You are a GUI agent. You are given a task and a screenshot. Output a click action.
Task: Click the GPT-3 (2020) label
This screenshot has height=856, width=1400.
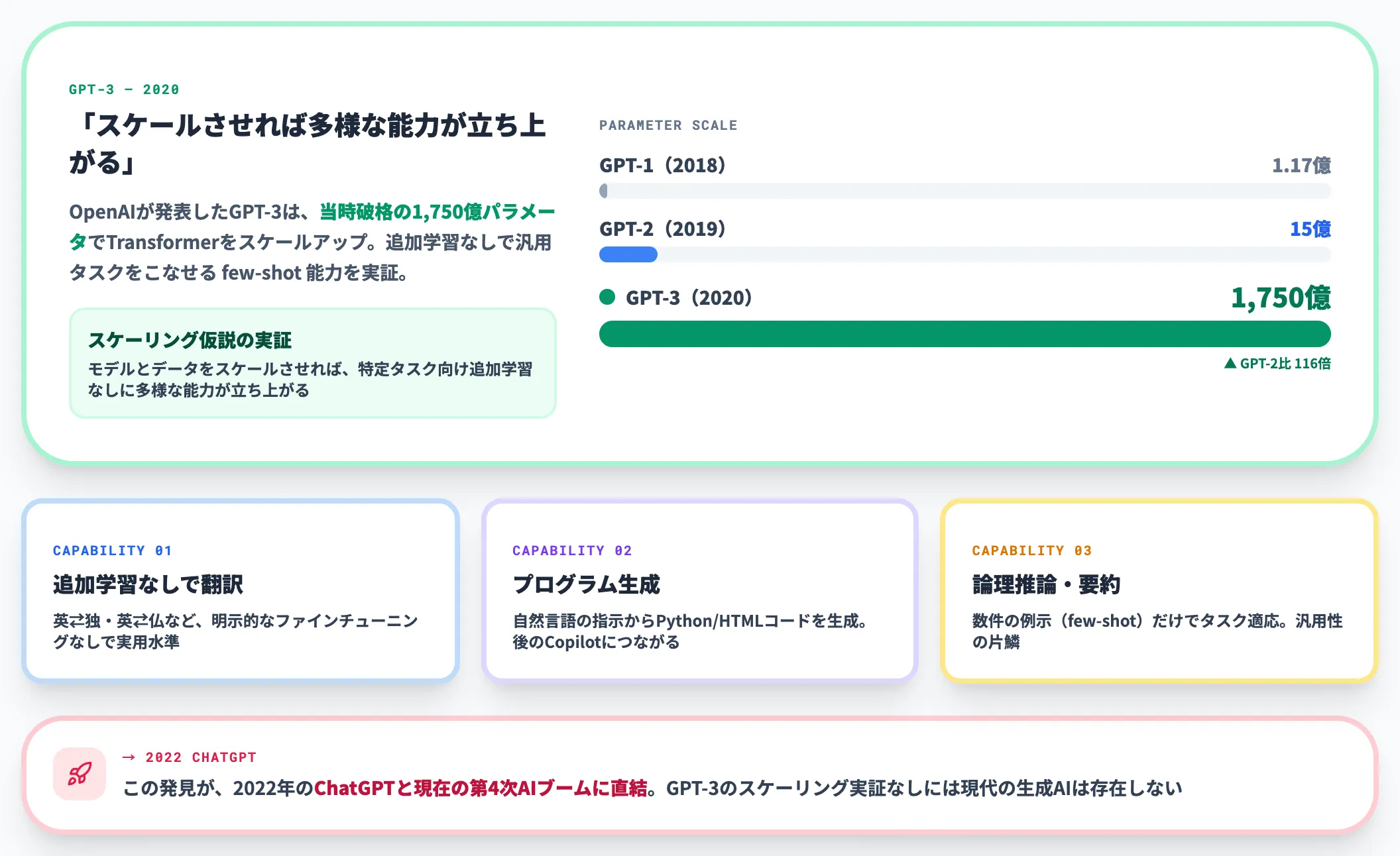(689, 297)
